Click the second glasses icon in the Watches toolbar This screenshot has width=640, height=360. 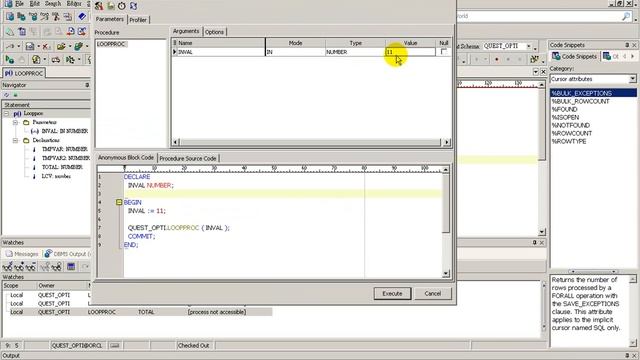[19, 267]
